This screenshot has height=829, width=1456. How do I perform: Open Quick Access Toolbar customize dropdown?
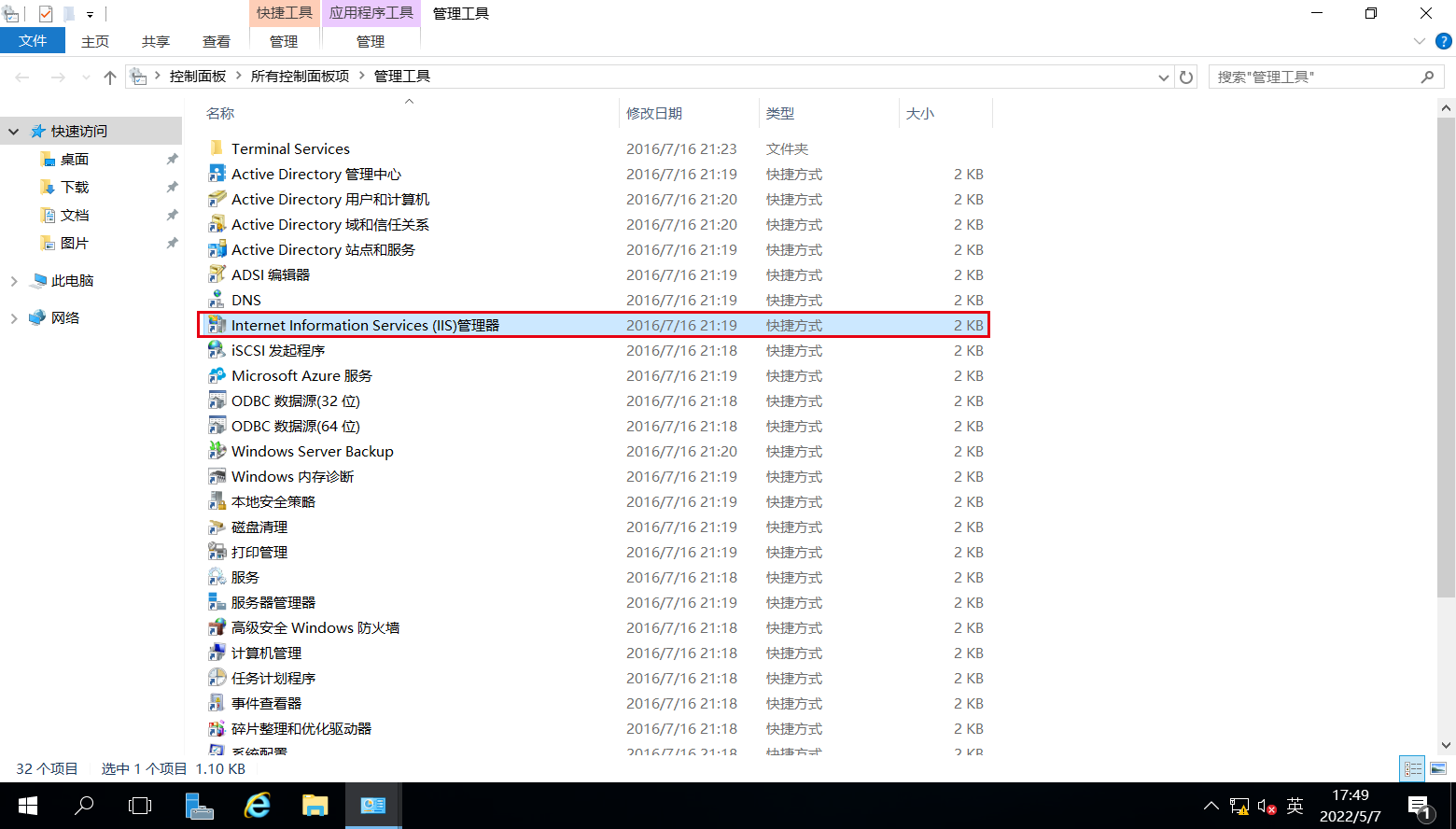coord(91,14)
